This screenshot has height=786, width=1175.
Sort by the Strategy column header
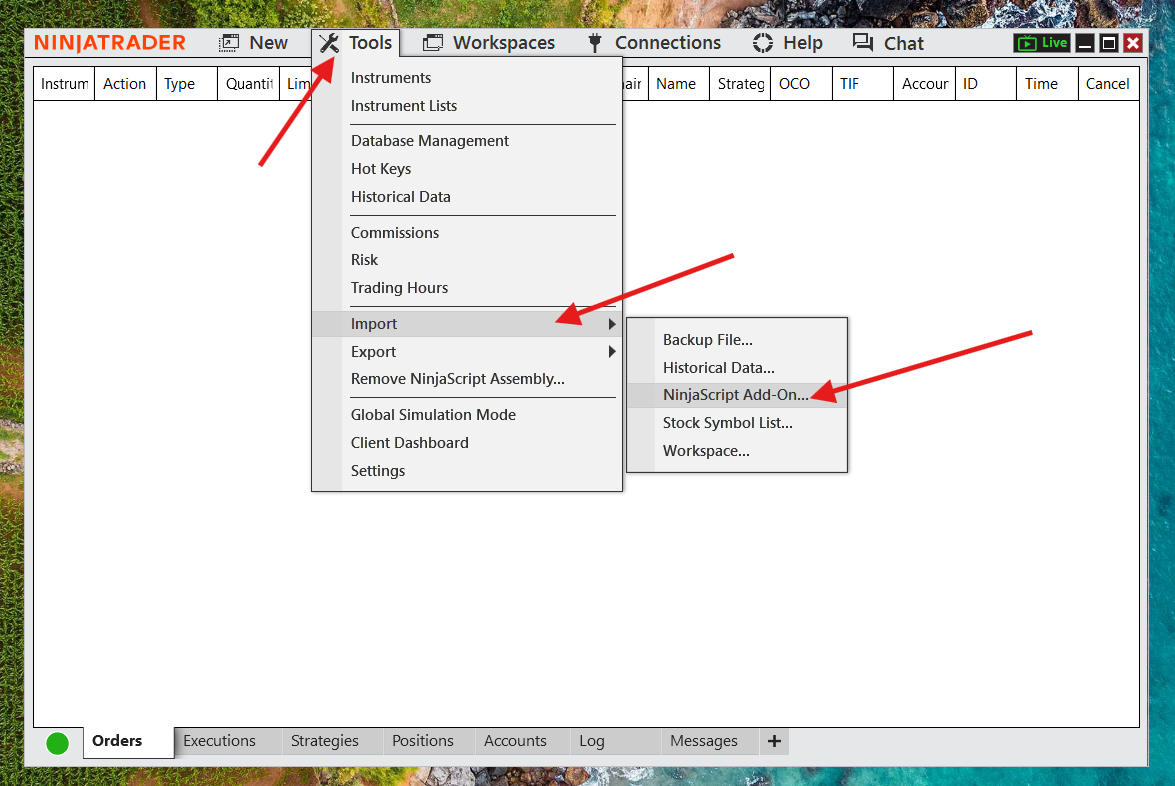pos(740,84)
